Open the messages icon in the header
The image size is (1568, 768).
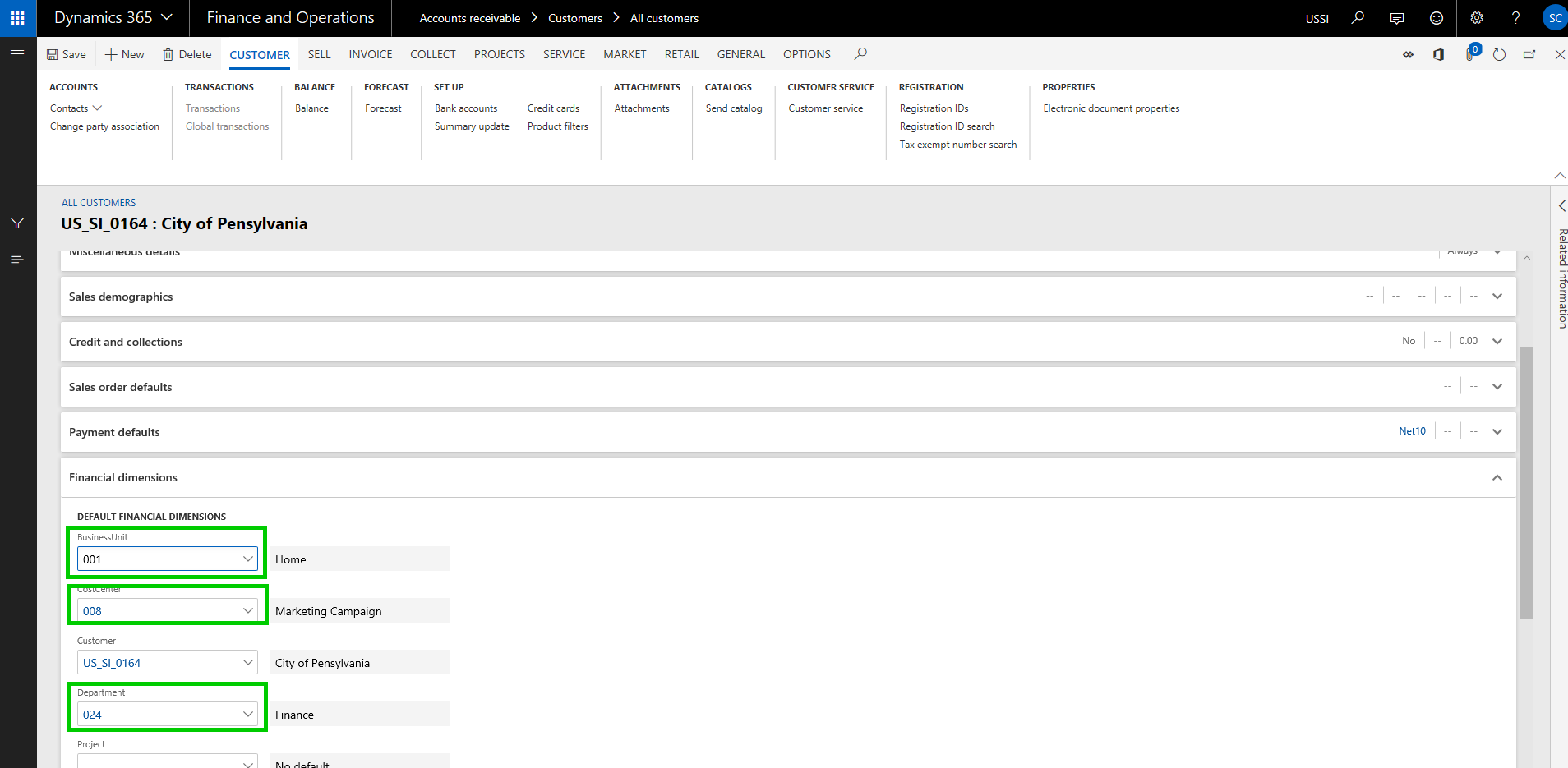pyautogui.click(x=1397, y=18)
